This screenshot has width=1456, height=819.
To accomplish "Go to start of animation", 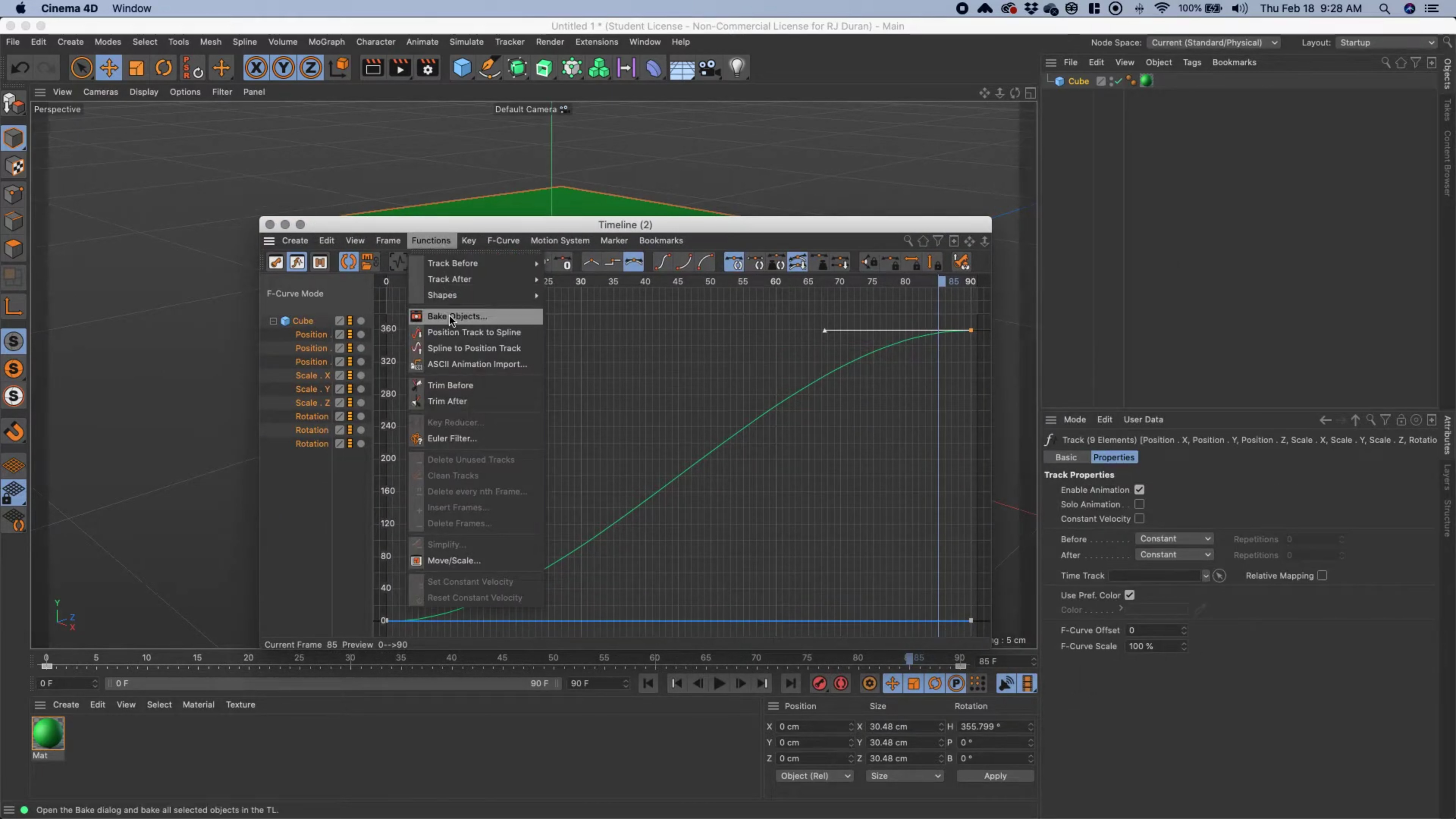I will [648, 684].
